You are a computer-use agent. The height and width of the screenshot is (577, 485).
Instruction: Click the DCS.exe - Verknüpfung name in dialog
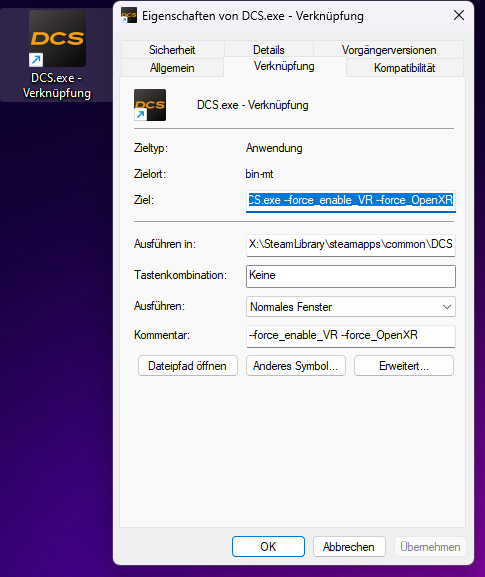[x=253, y=105]
